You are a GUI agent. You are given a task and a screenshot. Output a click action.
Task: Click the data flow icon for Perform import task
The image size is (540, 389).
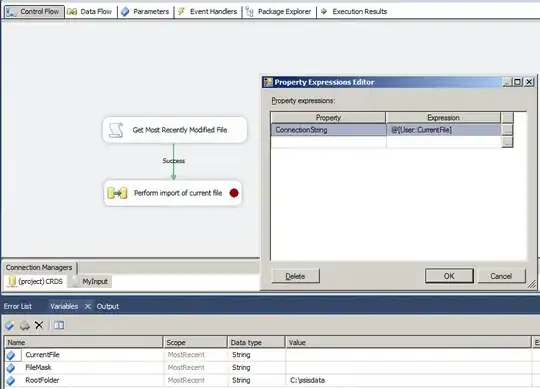tap(117, 193)
